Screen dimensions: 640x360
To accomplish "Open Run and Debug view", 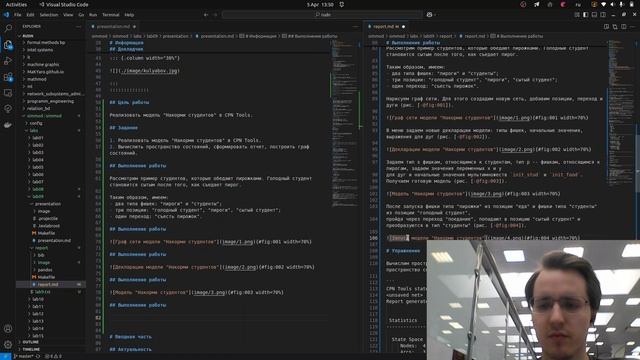I will point(8,61).
